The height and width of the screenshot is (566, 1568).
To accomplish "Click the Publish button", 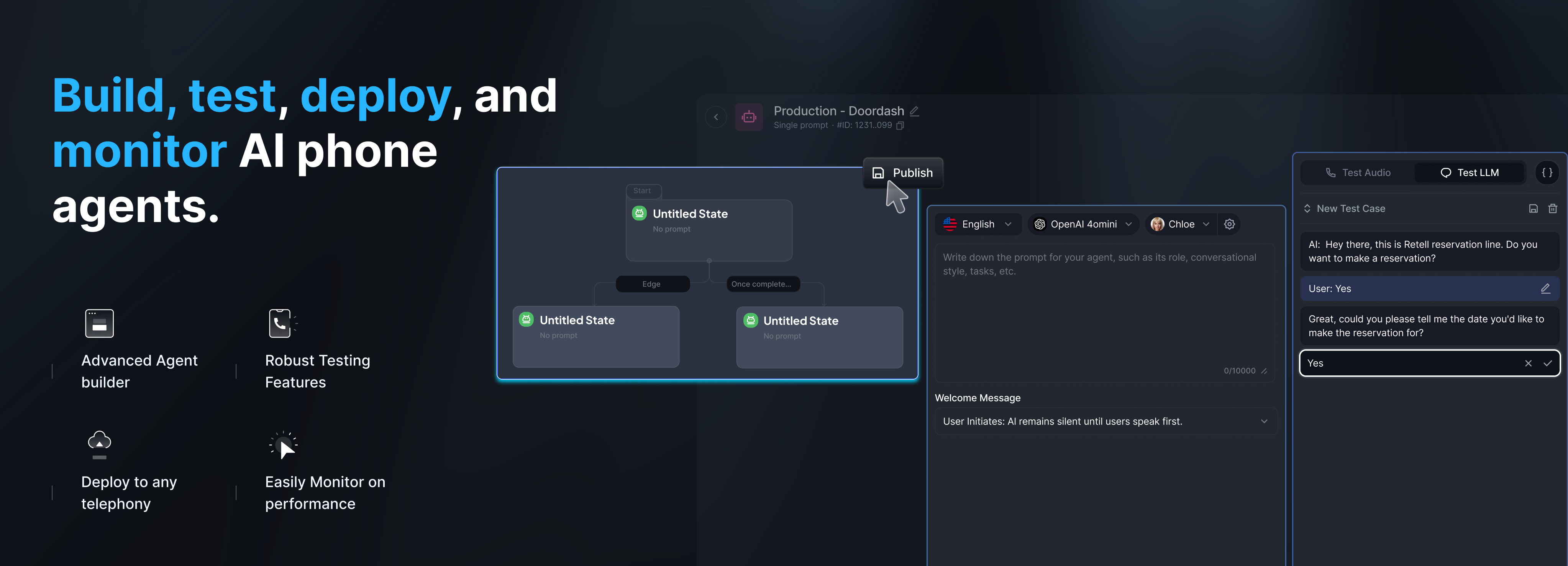I will [x=903, y=173].
